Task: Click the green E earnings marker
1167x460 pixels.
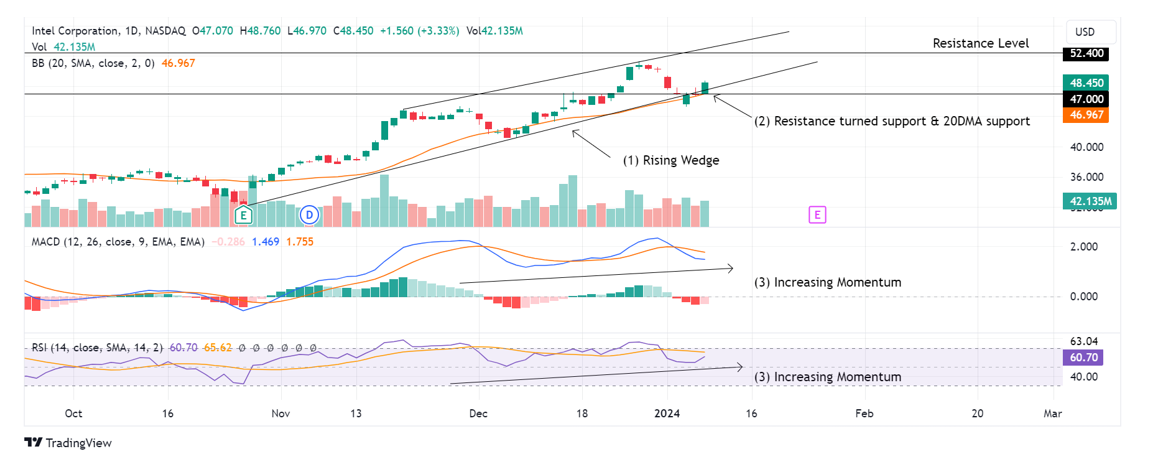Action: 243,216
